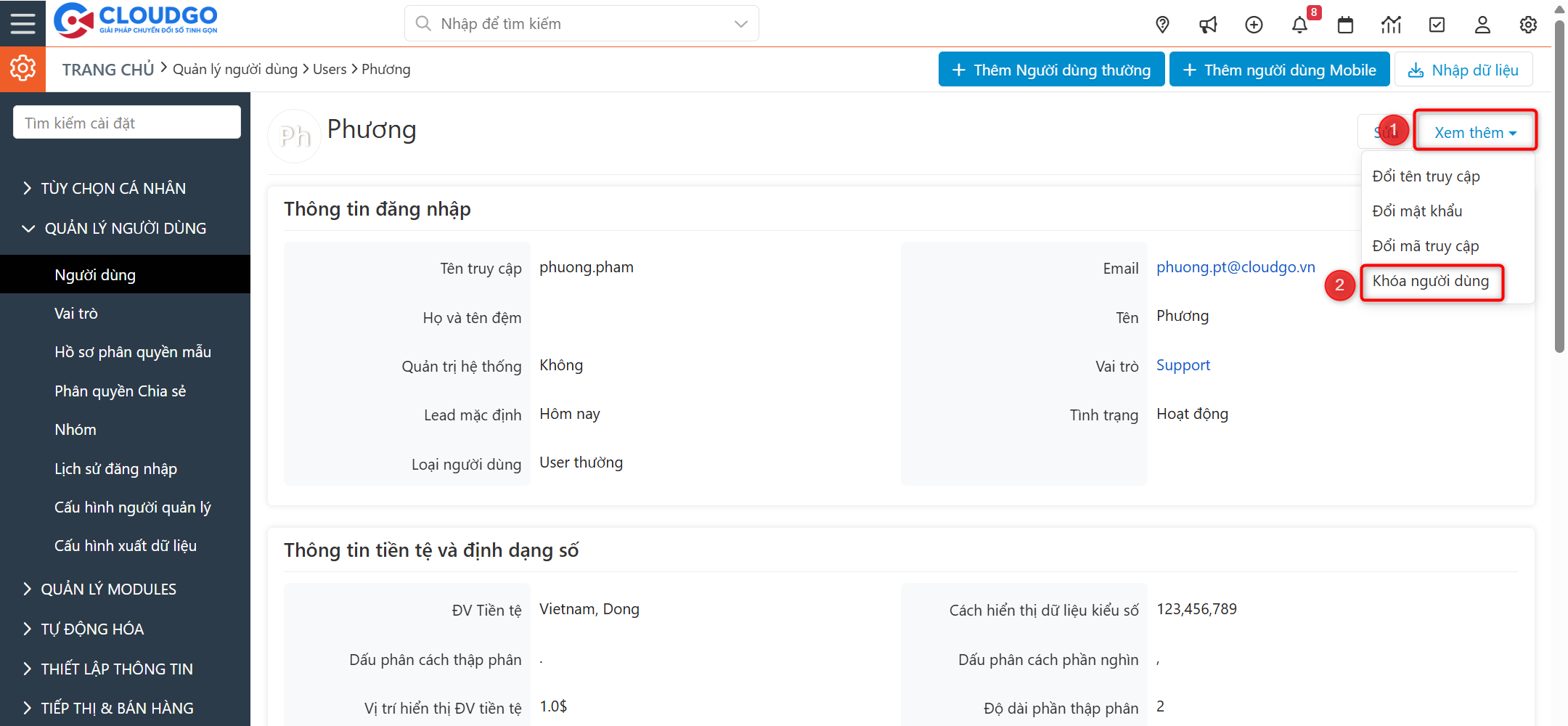The height and width of the screenshot is (726, 1568).
Task: Open the tasks checklist icon
Action: [x=1437, y=25]
